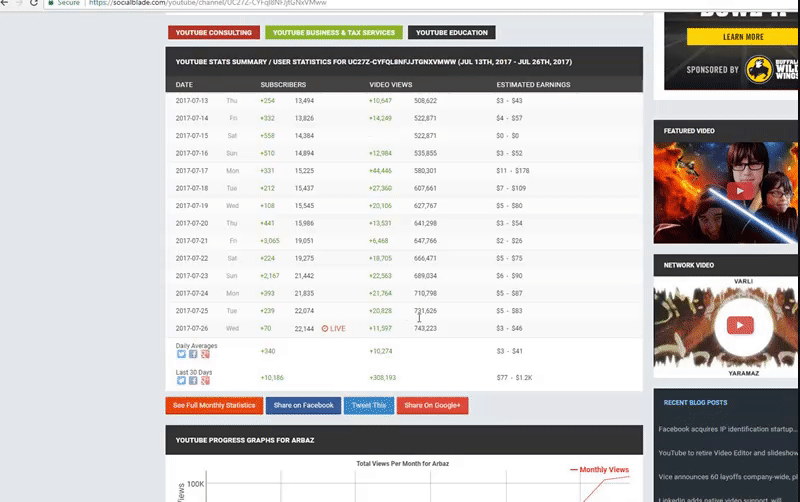Click the Twitter icon under Last 30 Days

[x=181, y=381]
